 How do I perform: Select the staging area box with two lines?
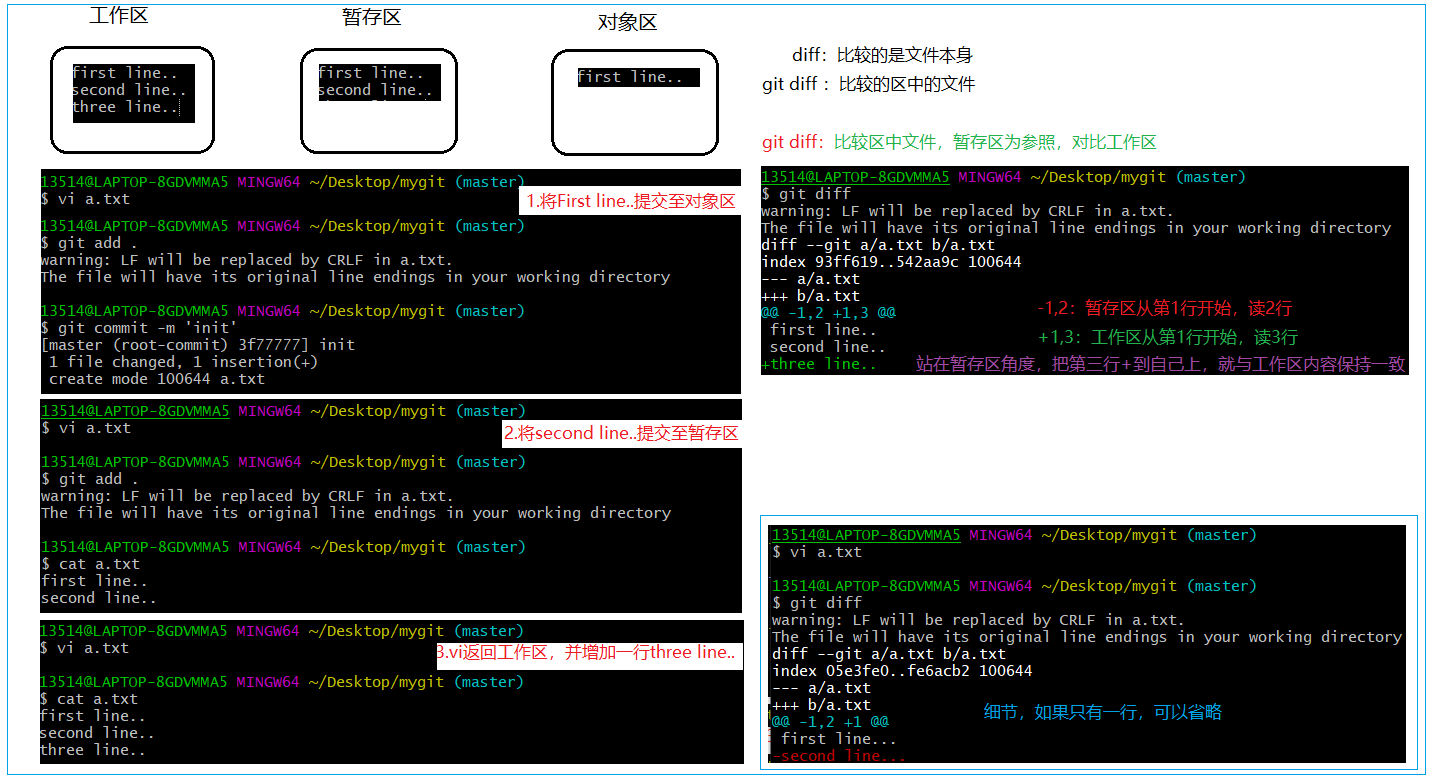(x=378, y=100)
